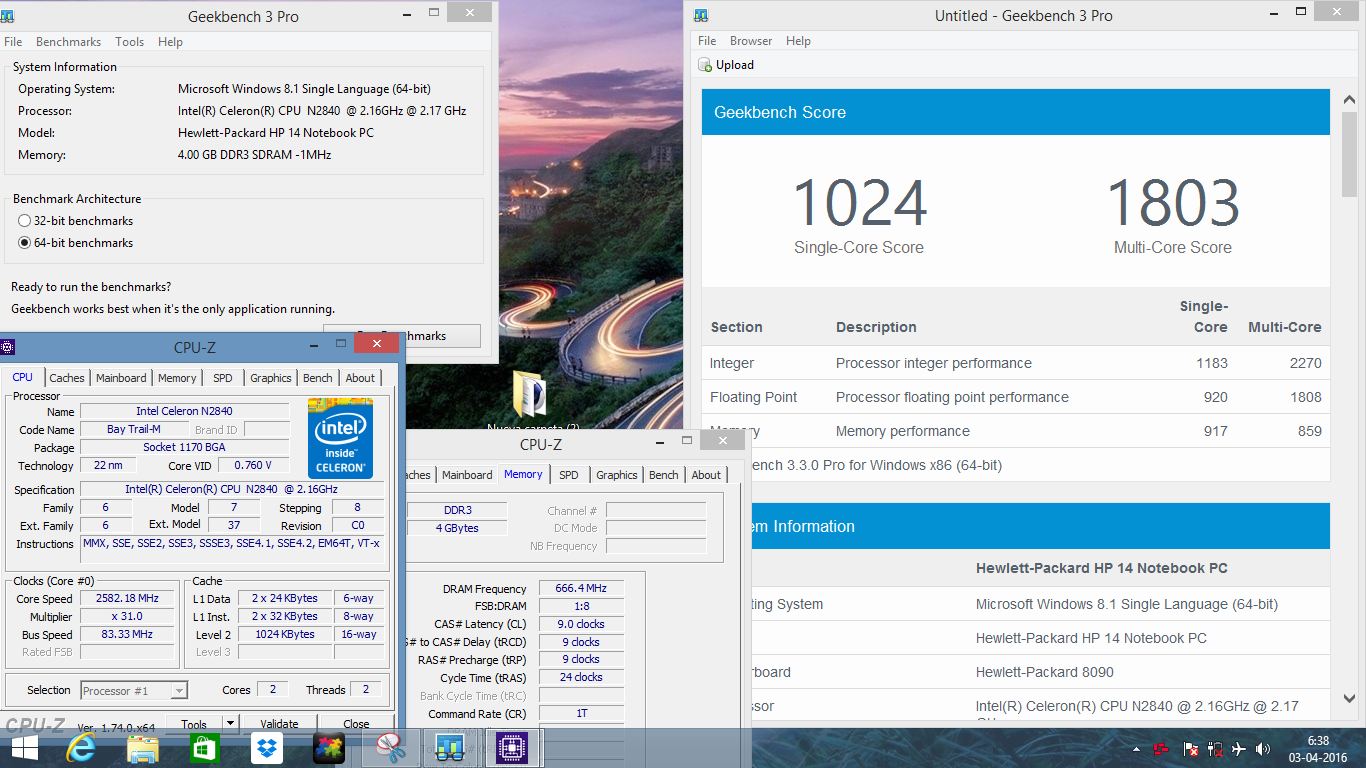This screenshot has width=1366, height=768.
Task: Switch to About tab in front CPU-Z
Action: 360,378
